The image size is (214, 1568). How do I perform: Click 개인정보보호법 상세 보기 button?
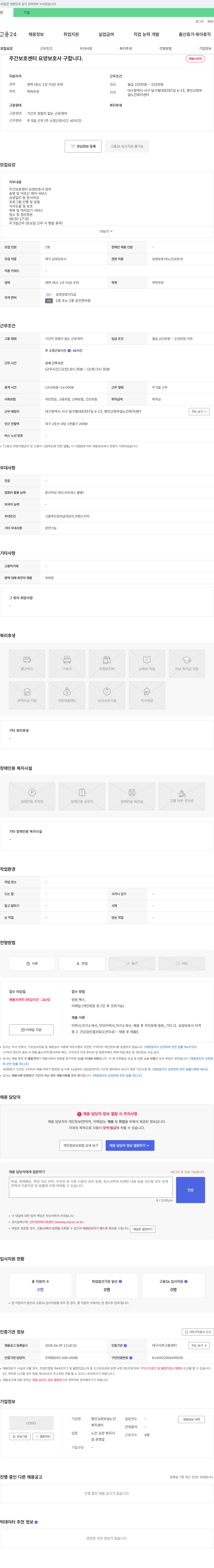pos(81,1145)
